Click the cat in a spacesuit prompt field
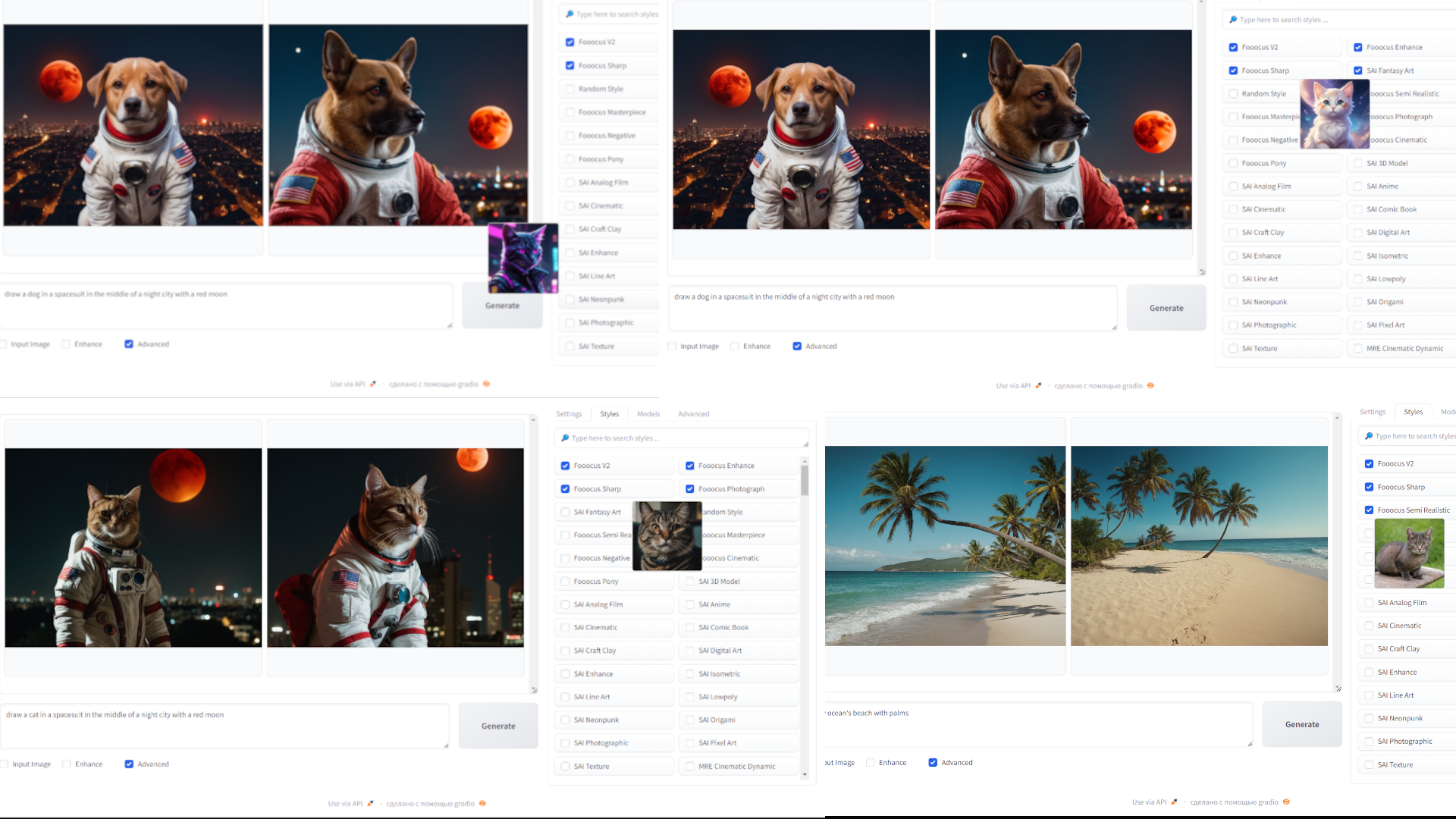1456x819 pixels. tap(225, 725)
